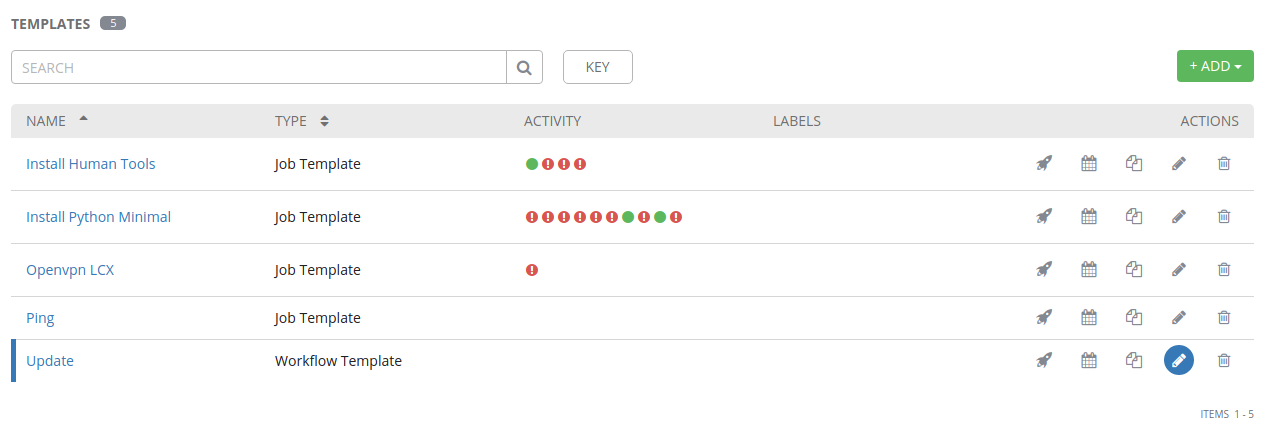Copy the Install Human Tools template
The image size is (1274, 440).
[x=1134, y=163]
